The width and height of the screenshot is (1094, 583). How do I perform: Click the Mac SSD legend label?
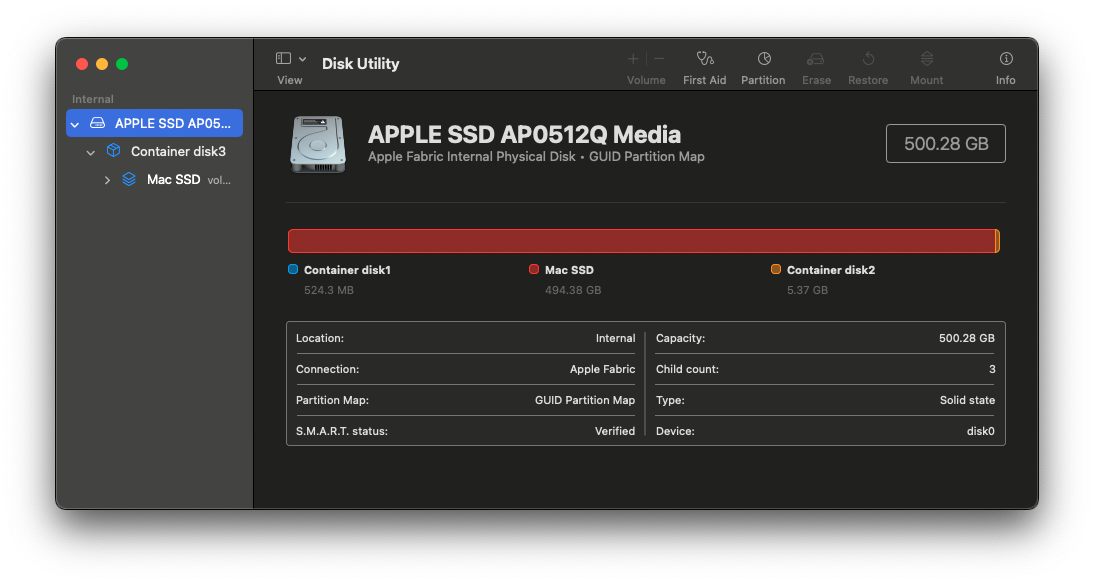(x=569, y=270)
